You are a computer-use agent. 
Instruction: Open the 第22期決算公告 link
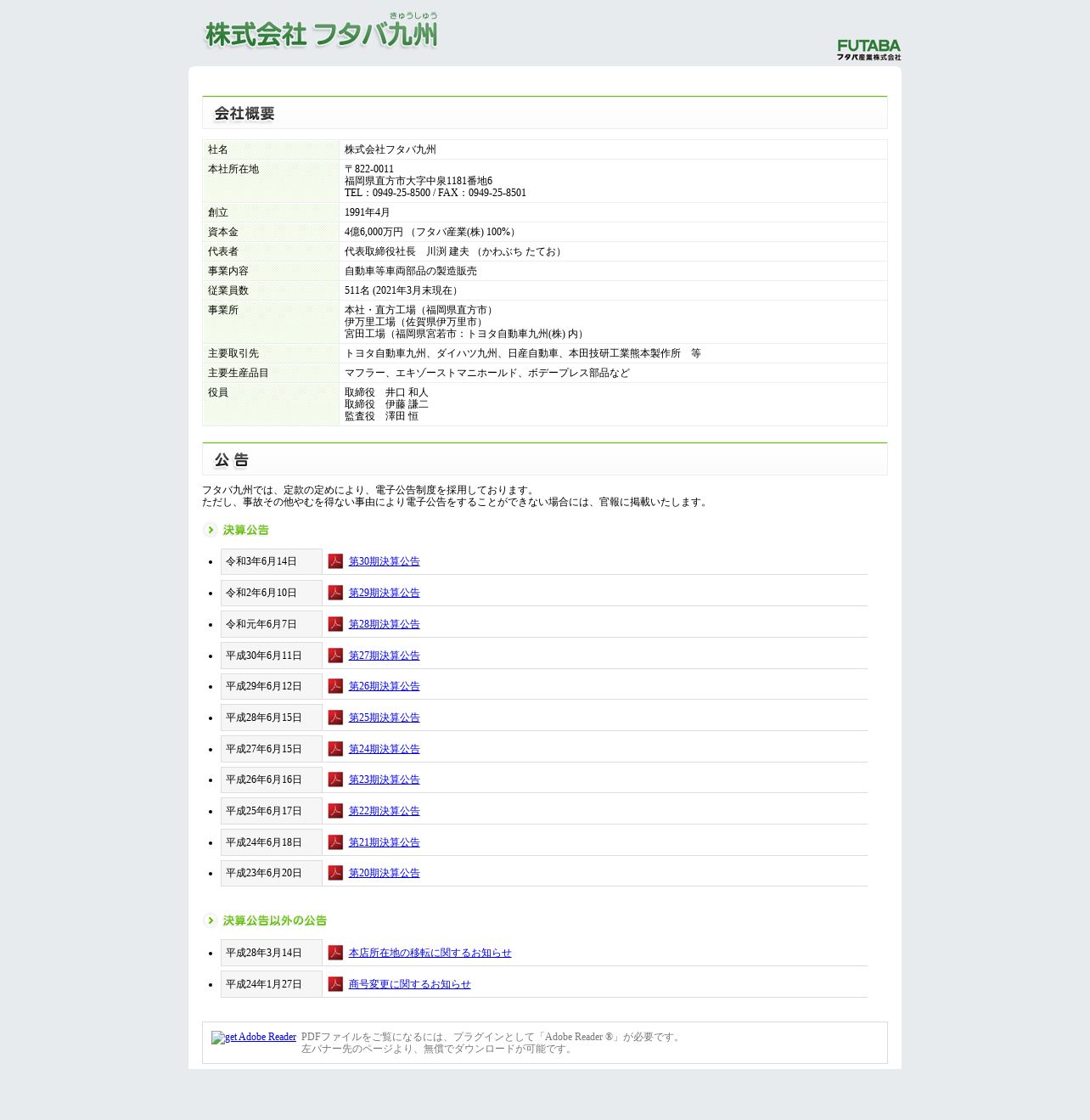point(384,811)
